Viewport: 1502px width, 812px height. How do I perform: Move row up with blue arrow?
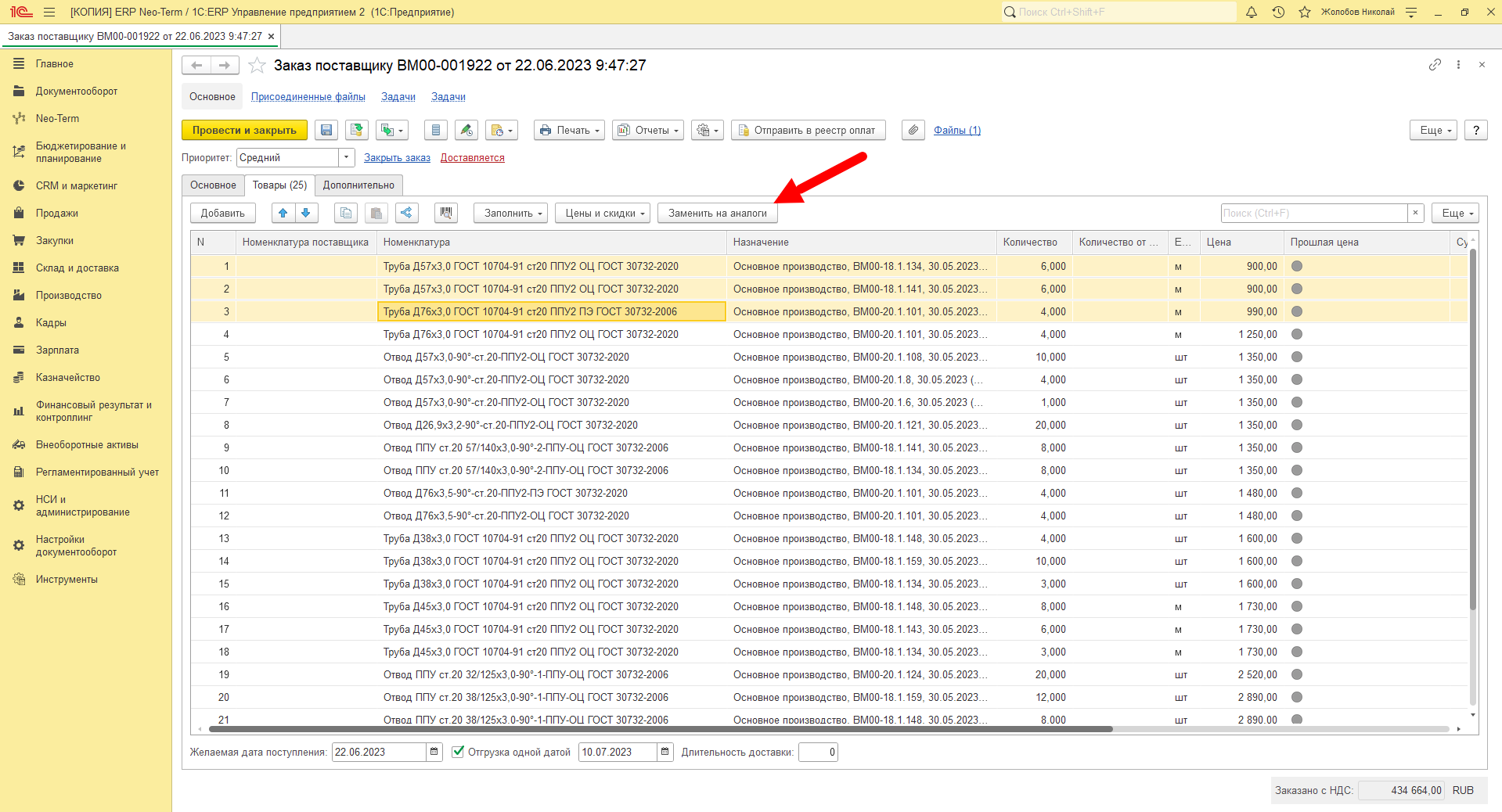(x=283, y=213)
